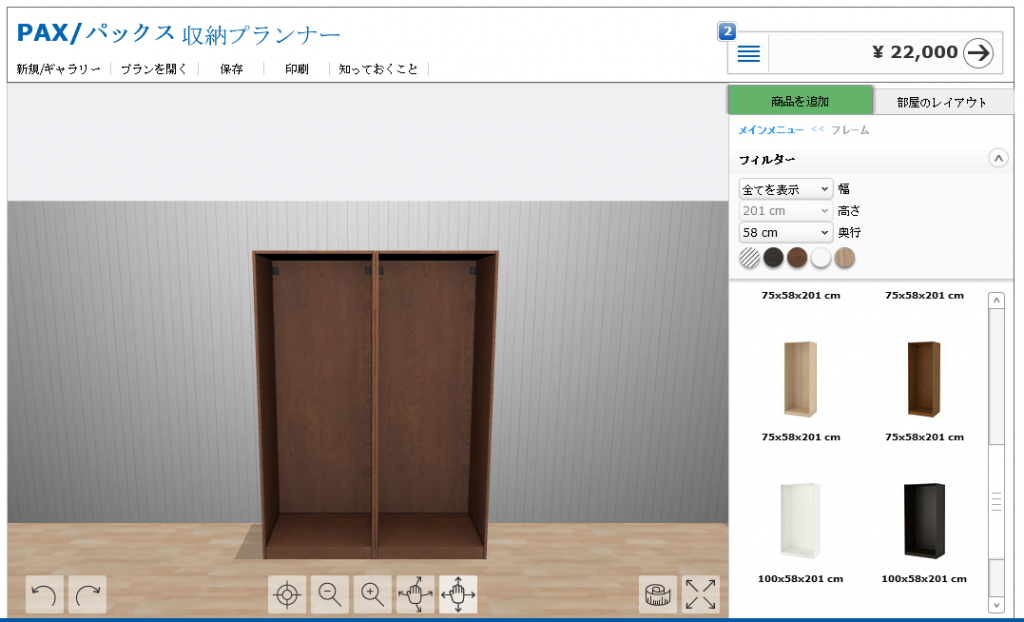This screenshot has width=1024, height=622.
Task: Click the product list scrollbar thumb
Action: point(996,502)
